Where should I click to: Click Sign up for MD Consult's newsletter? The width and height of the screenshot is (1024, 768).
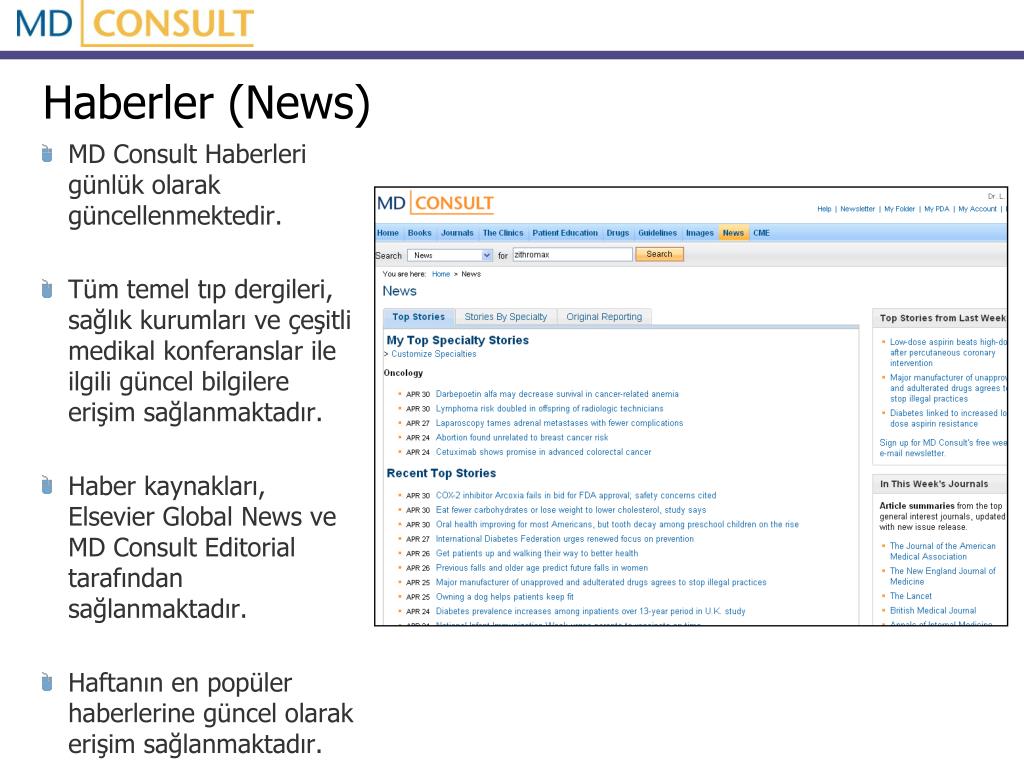(x=943, y=448)
